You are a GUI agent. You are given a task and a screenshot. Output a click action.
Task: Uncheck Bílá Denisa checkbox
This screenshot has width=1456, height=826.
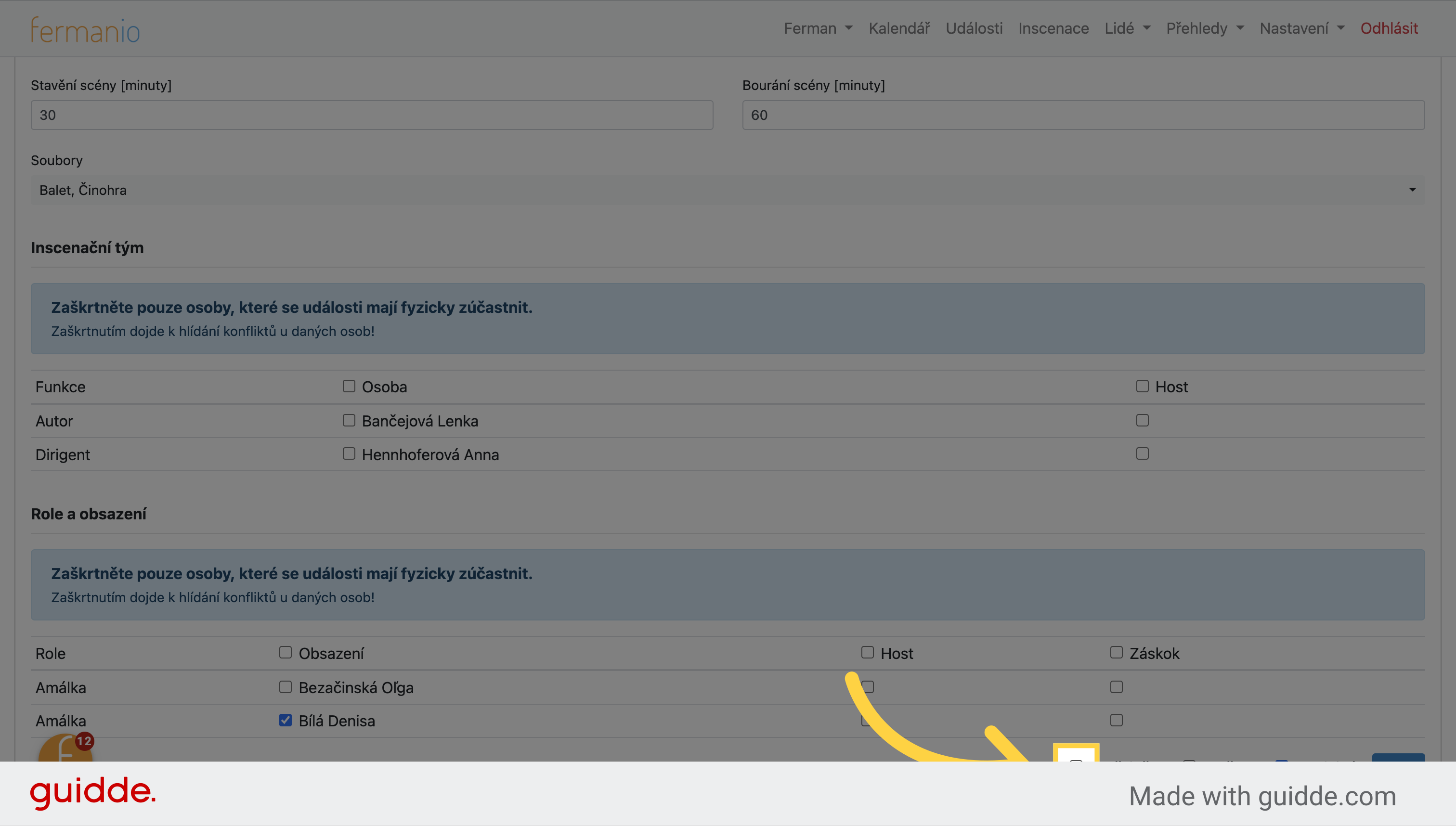[286, 721]
